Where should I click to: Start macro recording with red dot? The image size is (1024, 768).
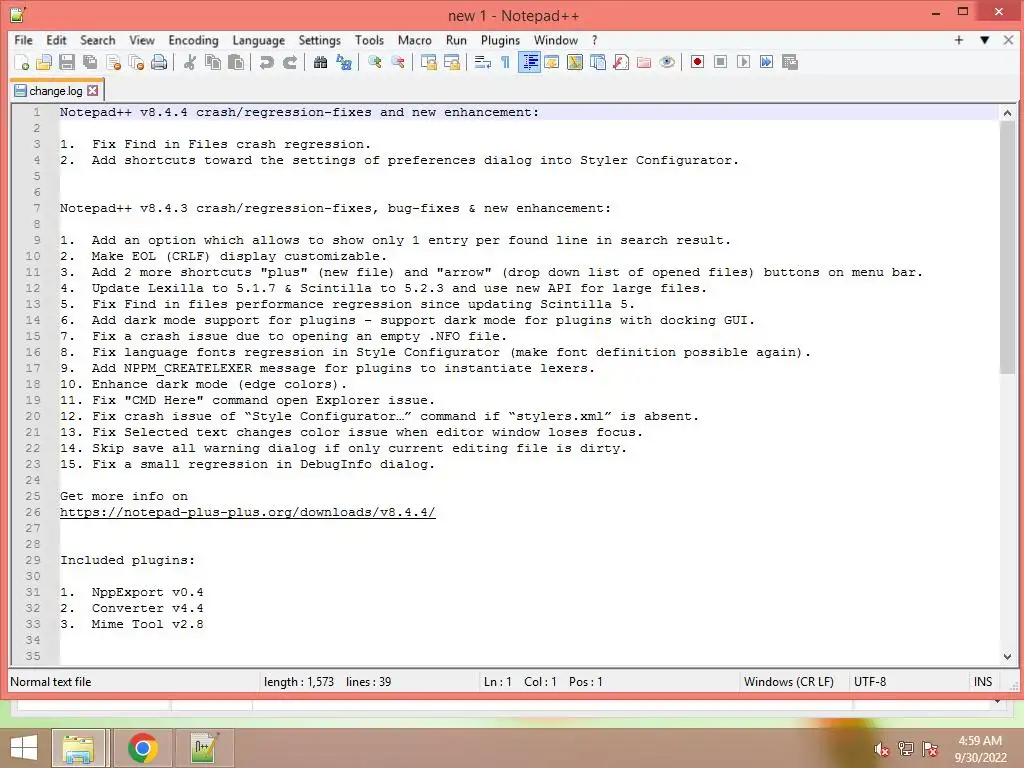697,62
